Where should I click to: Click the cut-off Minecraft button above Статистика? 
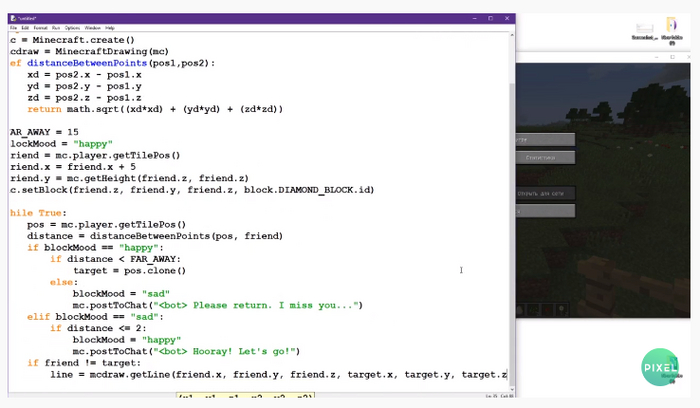pyautogui.click(x=545, y=140)
